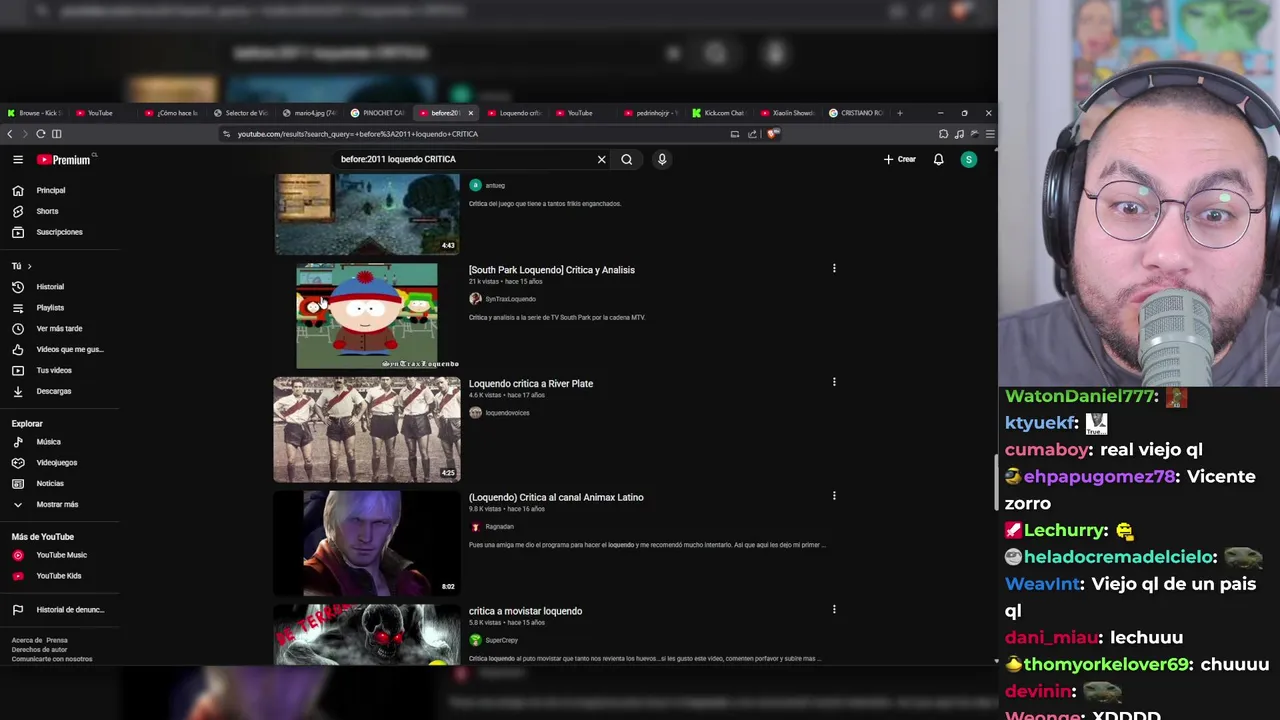Image resolution: width=1280 pixels, height=720 pixels.
Task: Open the YouTube hamburger guide menu
Action: (x=18, y=159)
